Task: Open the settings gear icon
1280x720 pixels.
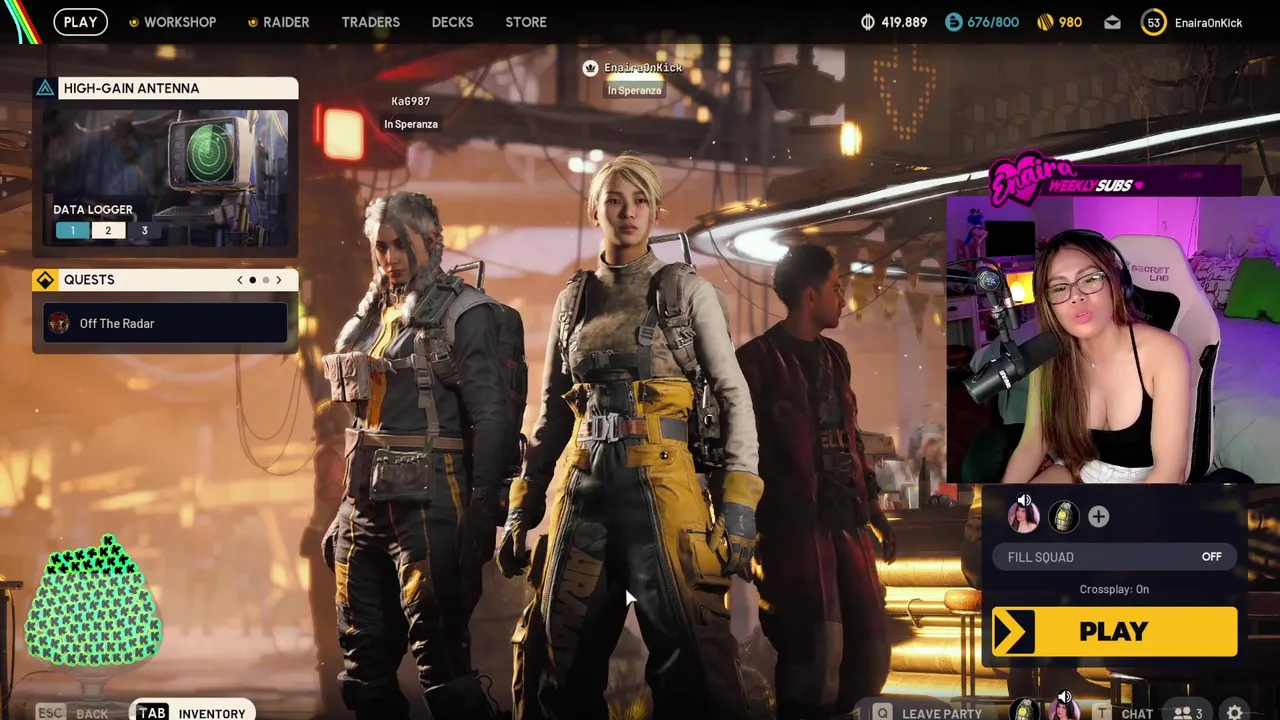Action: click(x=1235, y=712)
